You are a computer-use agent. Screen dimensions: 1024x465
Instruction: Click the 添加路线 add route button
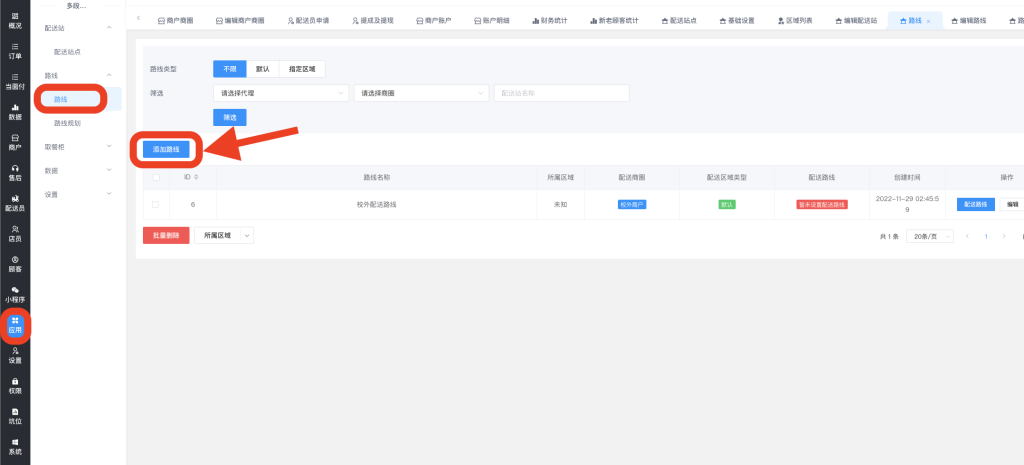166,149
